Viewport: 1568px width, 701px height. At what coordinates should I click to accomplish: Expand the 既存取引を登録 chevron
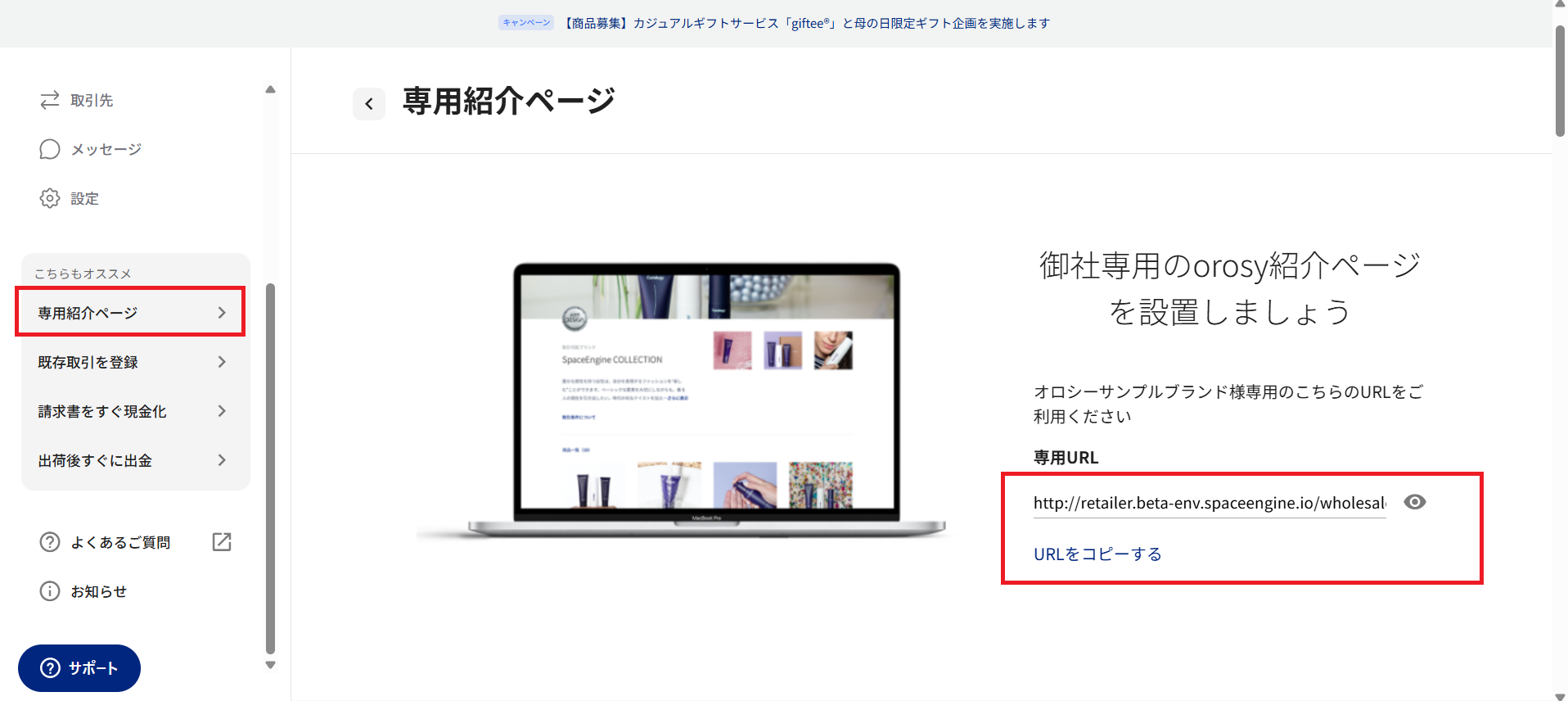222,362
